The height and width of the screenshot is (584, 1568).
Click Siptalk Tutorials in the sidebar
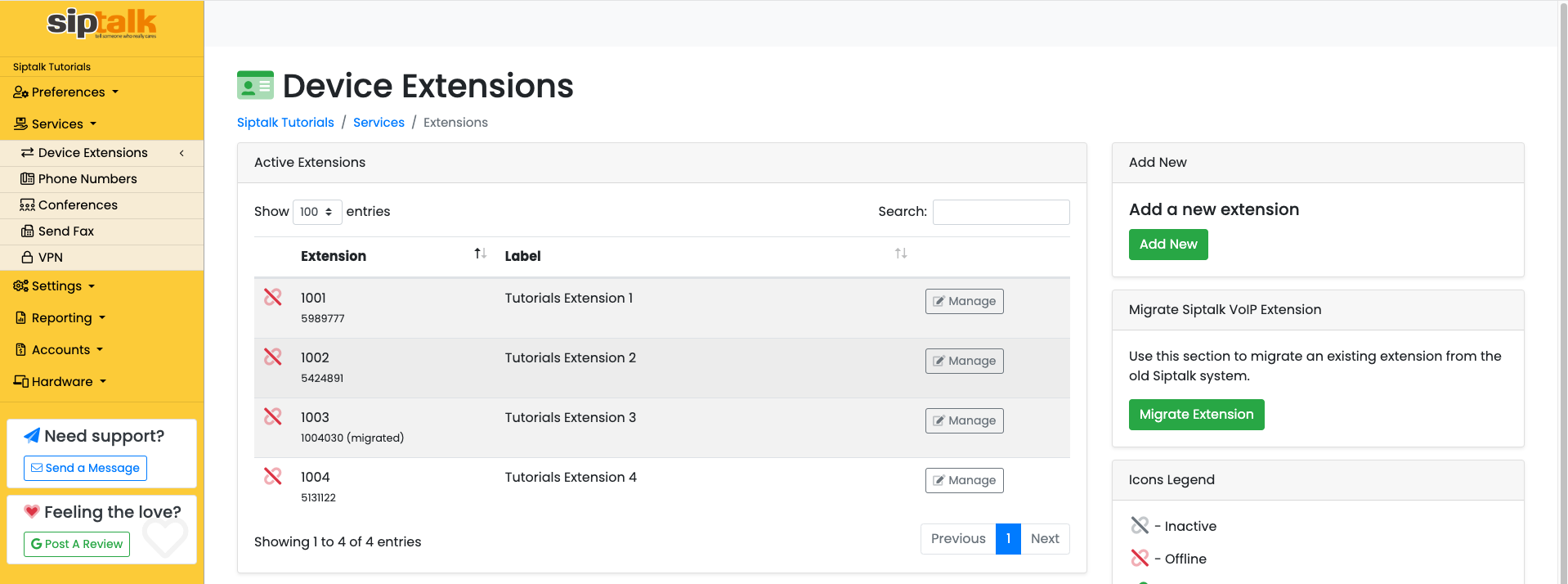(52, 67)
